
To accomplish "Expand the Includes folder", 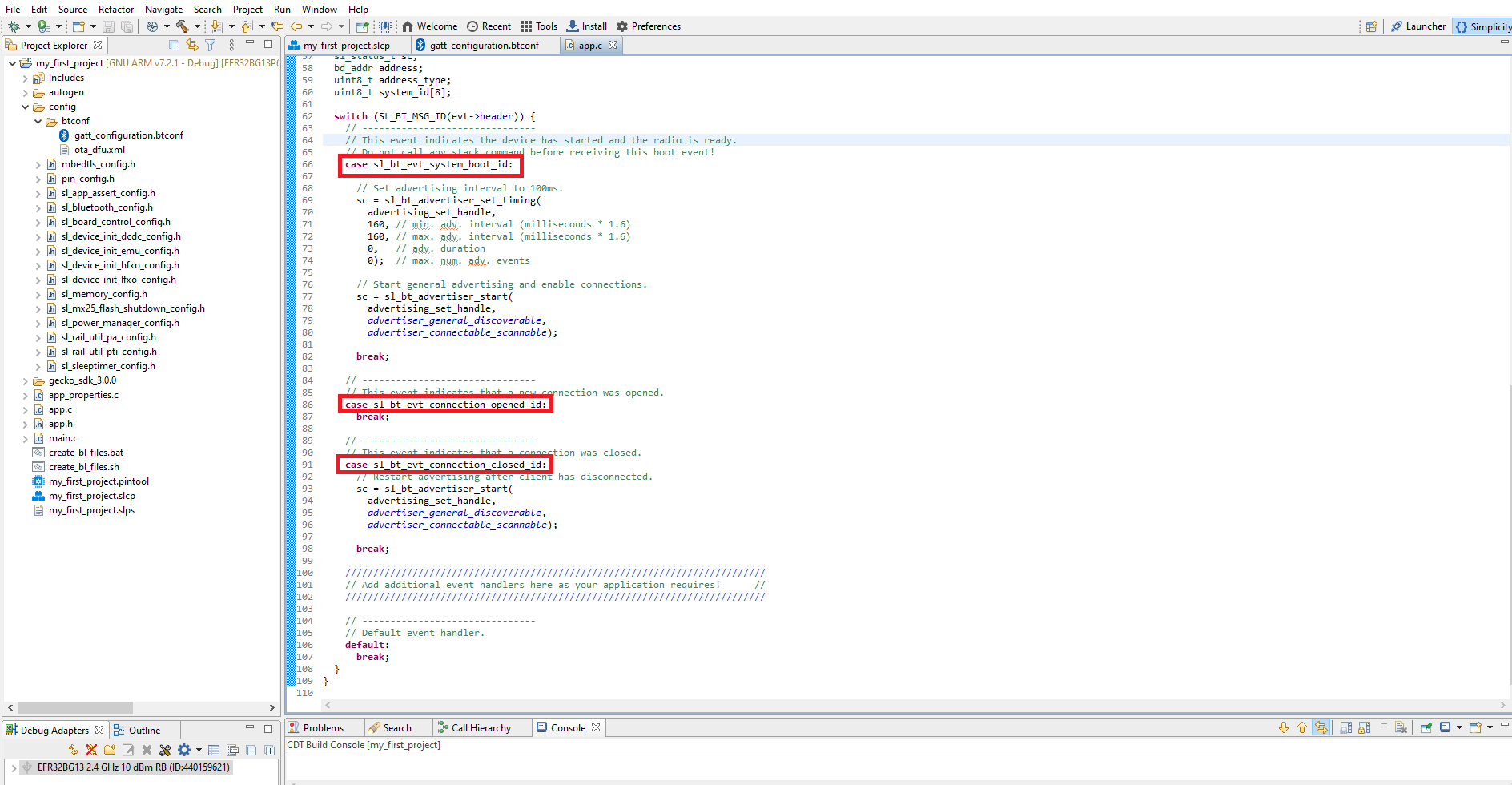I will pyautogui.click(x=25, y=78).
